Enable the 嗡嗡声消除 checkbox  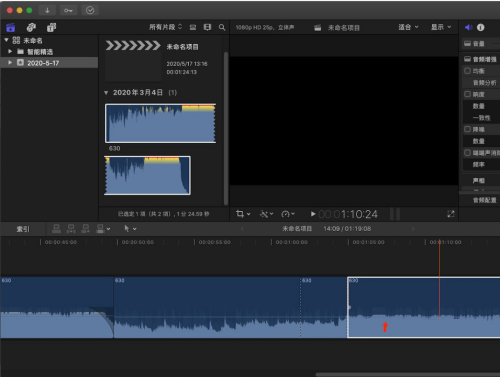pyautogui.click(x=467, y=153)
